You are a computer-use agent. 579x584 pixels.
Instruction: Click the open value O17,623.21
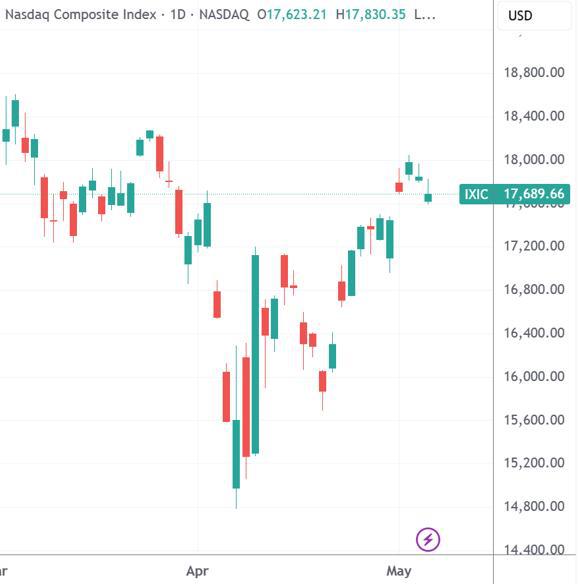[x=292, y=15]
